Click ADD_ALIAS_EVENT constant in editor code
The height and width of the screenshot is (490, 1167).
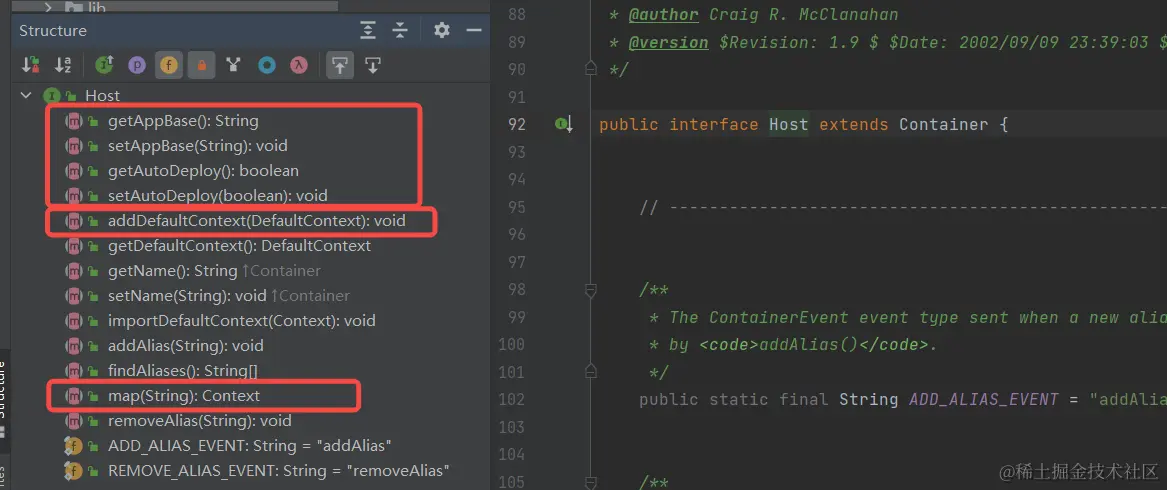[983, 400]
